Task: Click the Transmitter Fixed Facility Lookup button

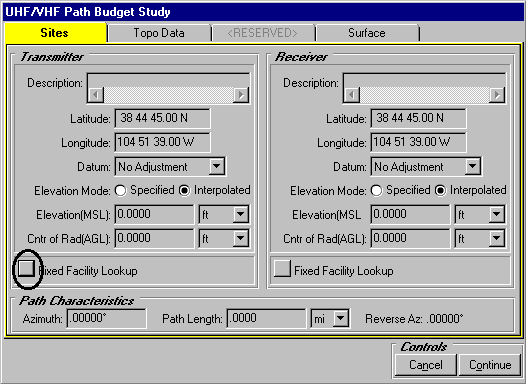Action: tap(26, 269)
